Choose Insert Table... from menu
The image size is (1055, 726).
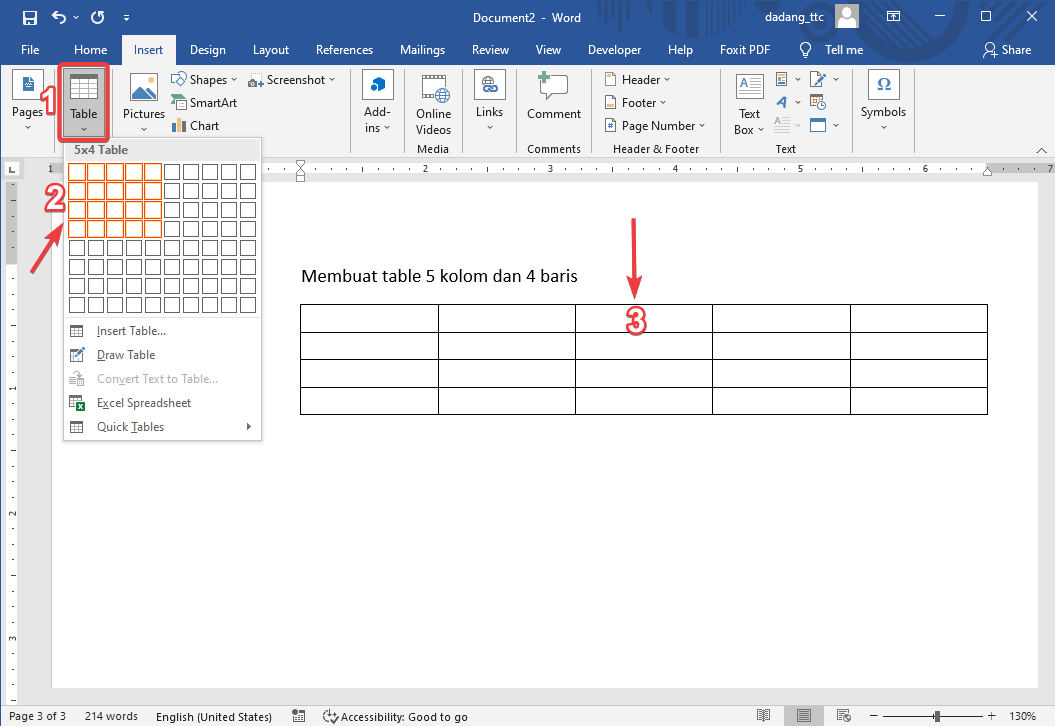click(x=131, y=331)
